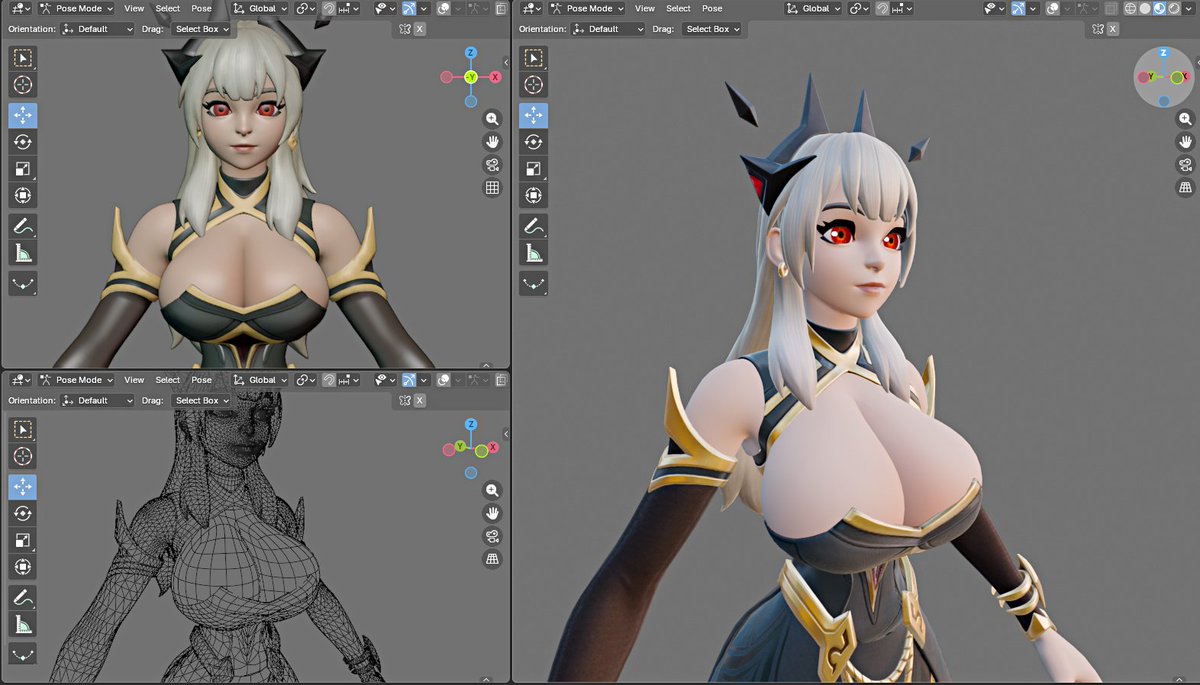Switch right viewport to rendered shading
Viewport: 1200px width, 685px height.
coord(1172,8)
